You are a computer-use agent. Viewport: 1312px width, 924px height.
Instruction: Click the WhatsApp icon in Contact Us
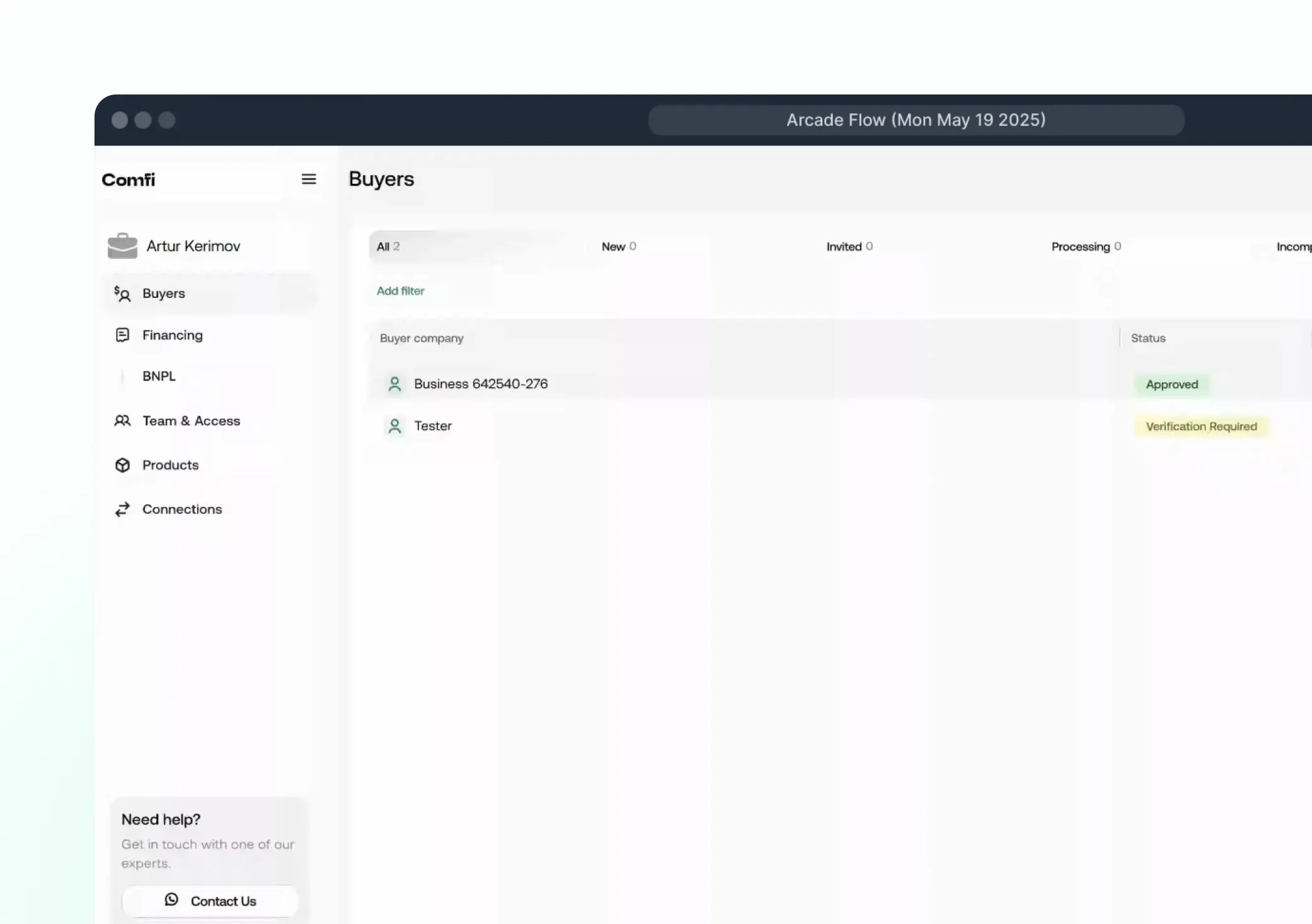coord(171,900)
